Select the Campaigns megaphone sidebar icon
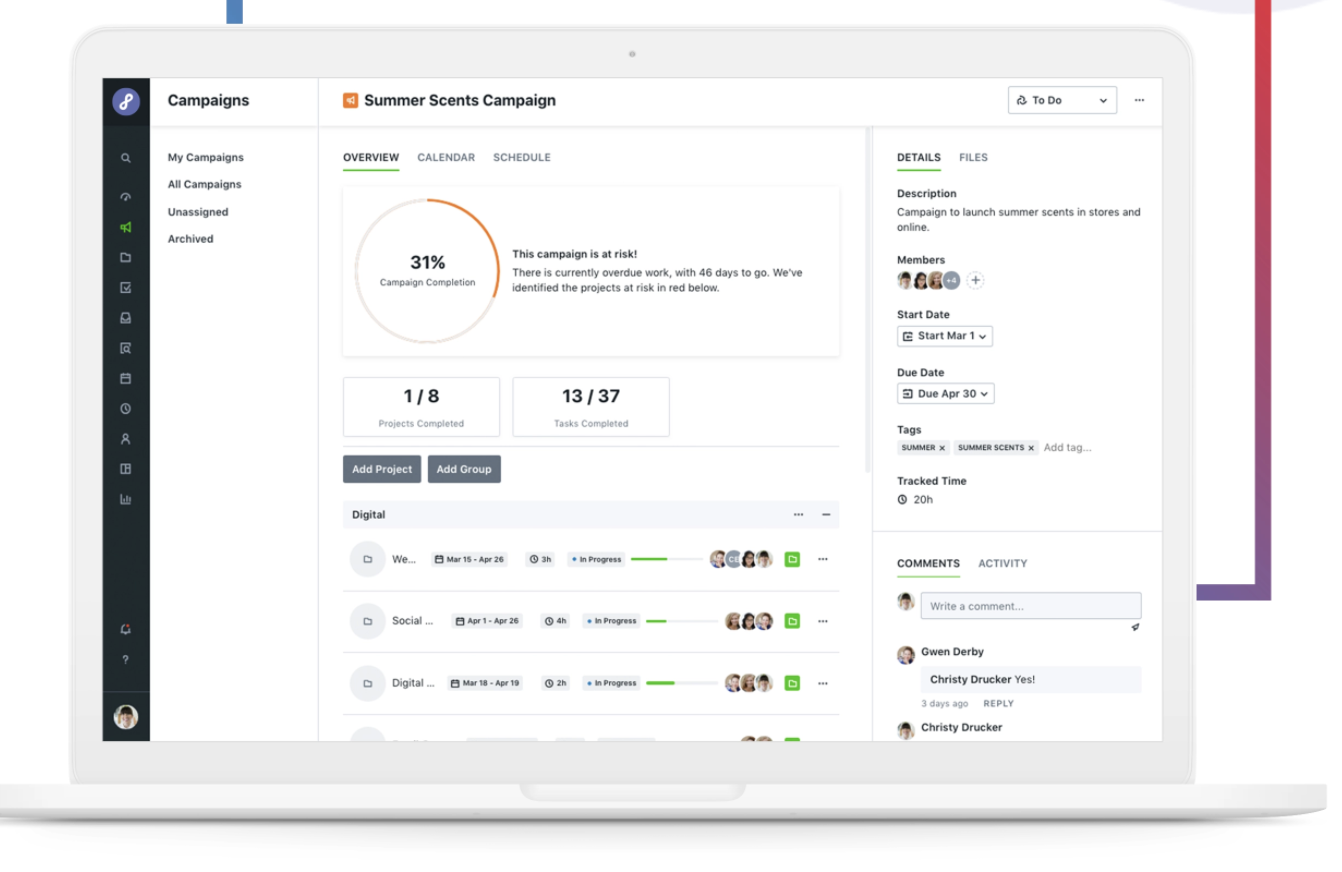 pyautogui.click(x=126, y=227)
